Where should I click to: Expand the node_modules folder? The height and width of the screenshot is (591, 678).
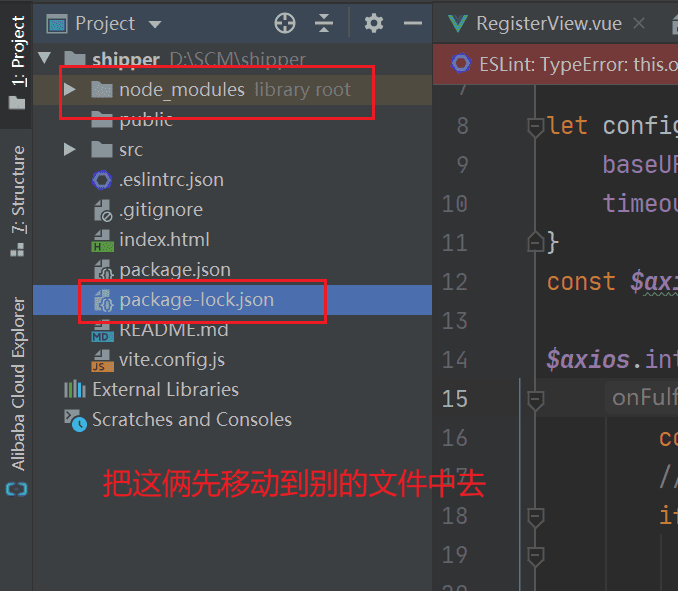69,89
